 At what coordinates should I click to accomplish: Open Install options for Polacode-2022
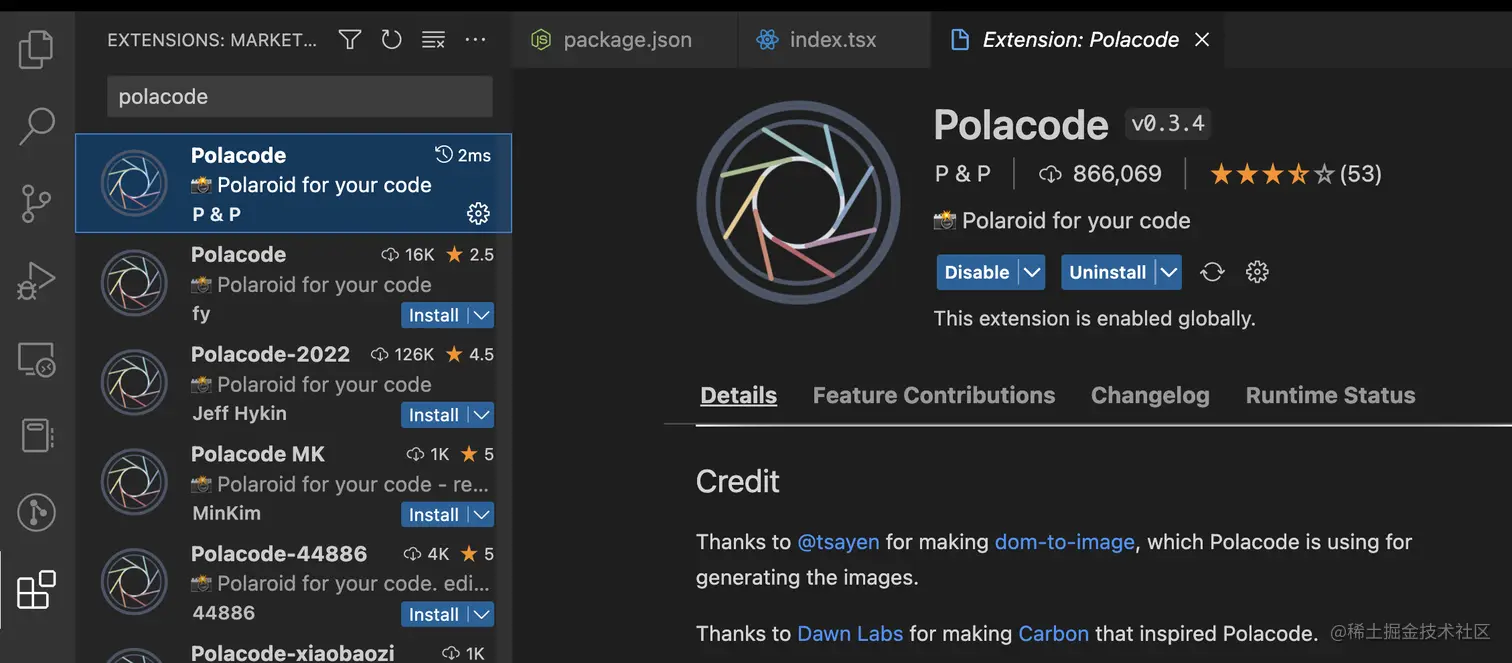click(x=479, y=414)
